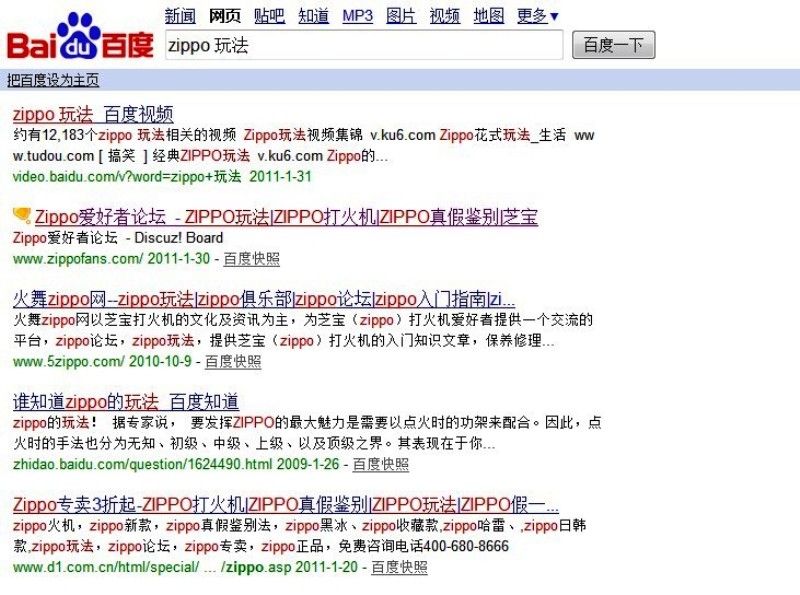Image resolution: width=800 pixels, height=595 pixels.
Task: Open Zippo爱好者论坛 result title
Action: tap(286, 217)
